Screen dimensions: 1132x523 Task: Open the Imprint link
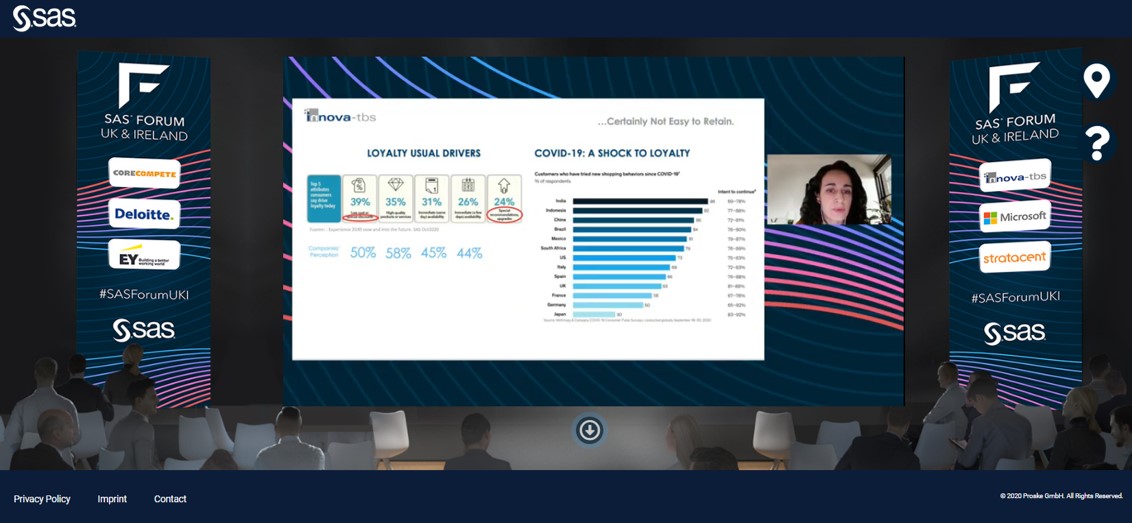point(112,499)
